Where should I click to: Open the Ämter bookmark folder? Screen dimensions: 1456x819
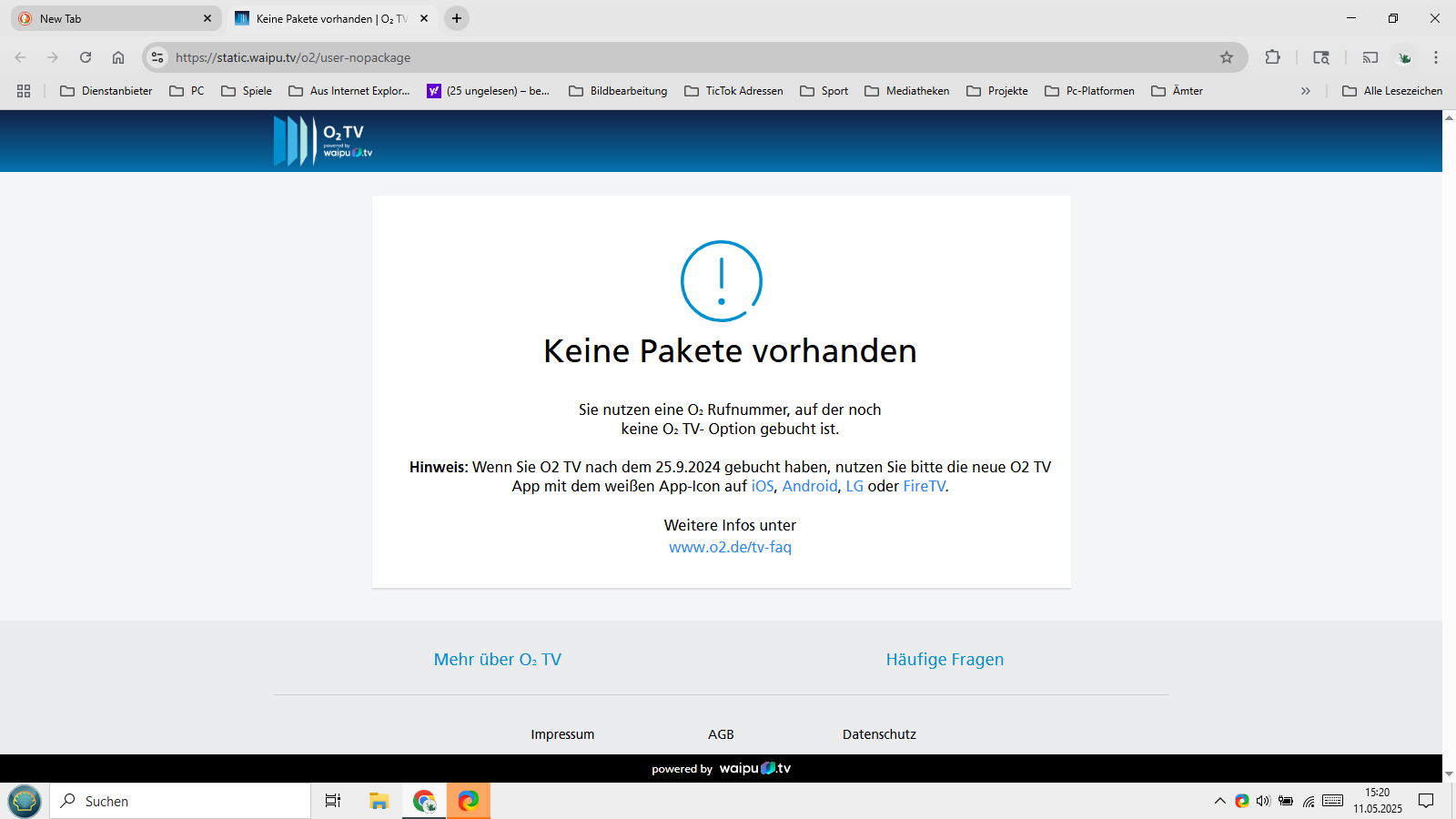[x=1178, y=91]
